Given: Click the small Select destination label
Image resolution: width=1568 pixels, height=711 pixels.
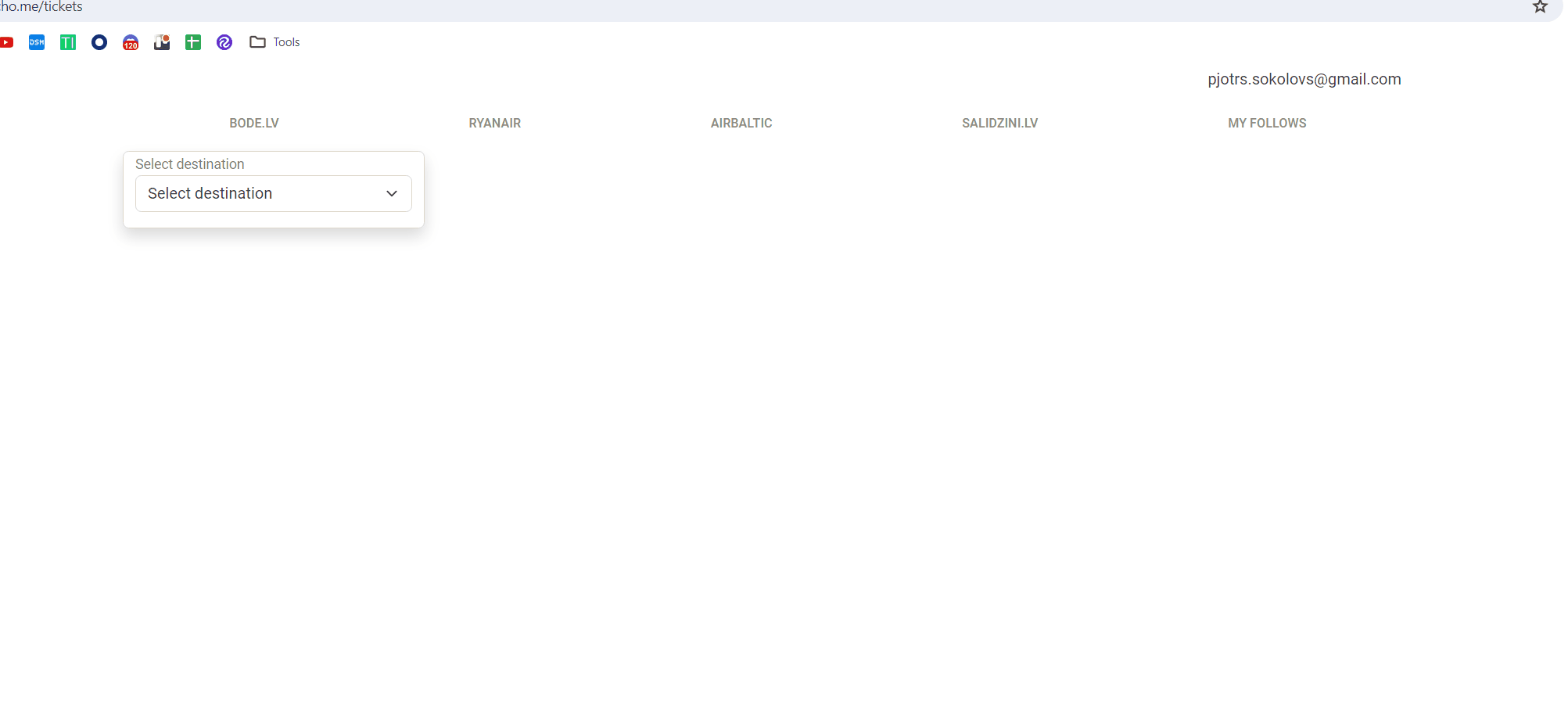Looking at the screenshot, I should click(190, 164).
